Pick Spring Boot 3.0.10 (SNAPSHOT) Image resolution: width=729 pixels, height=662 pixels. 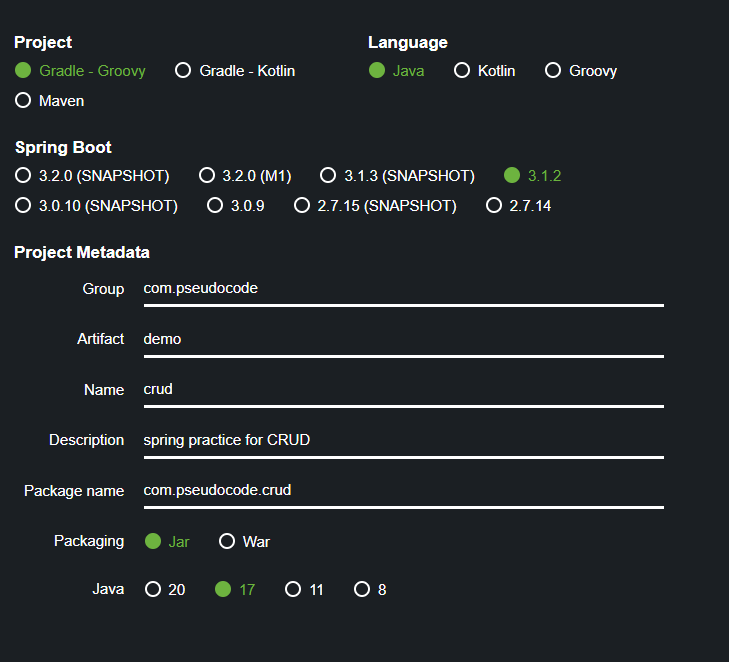96,205
